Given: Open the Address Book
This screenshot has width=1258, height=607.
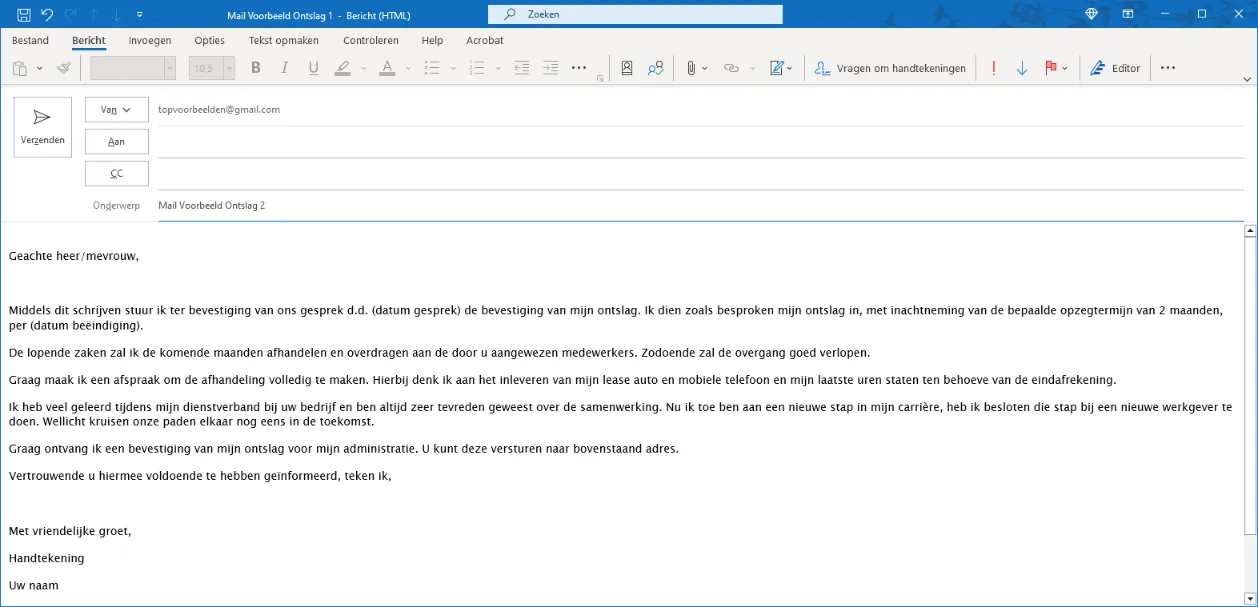Looking at the screenshot, I should (x=626, y=67).
